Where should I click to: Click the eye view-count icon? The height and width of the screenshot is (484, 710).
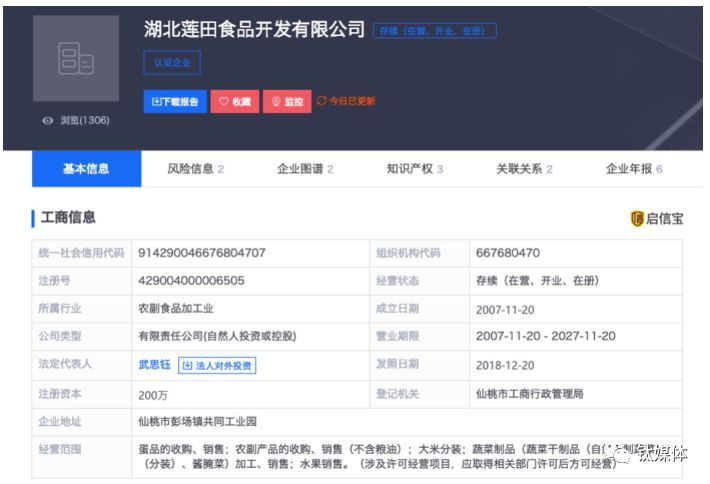[x=48, y=120]
